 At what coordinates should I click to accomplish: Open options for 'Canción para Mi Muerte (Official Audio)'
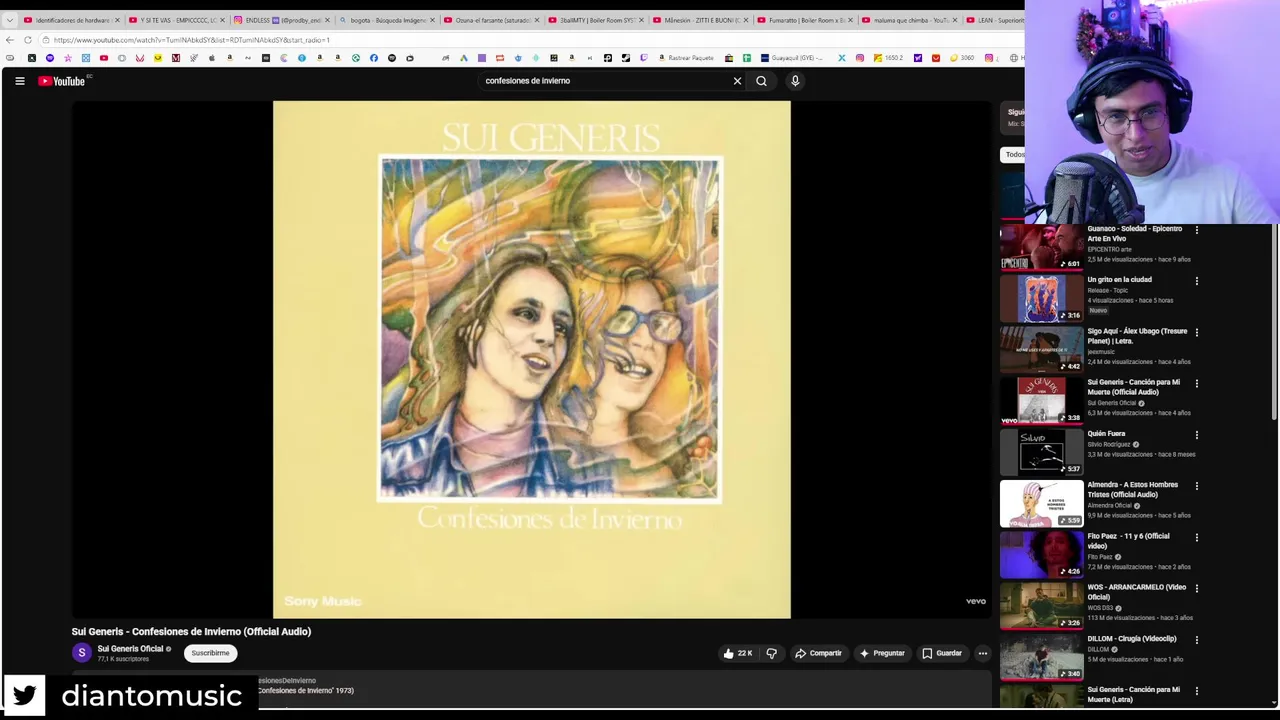tap(1196, 383)
